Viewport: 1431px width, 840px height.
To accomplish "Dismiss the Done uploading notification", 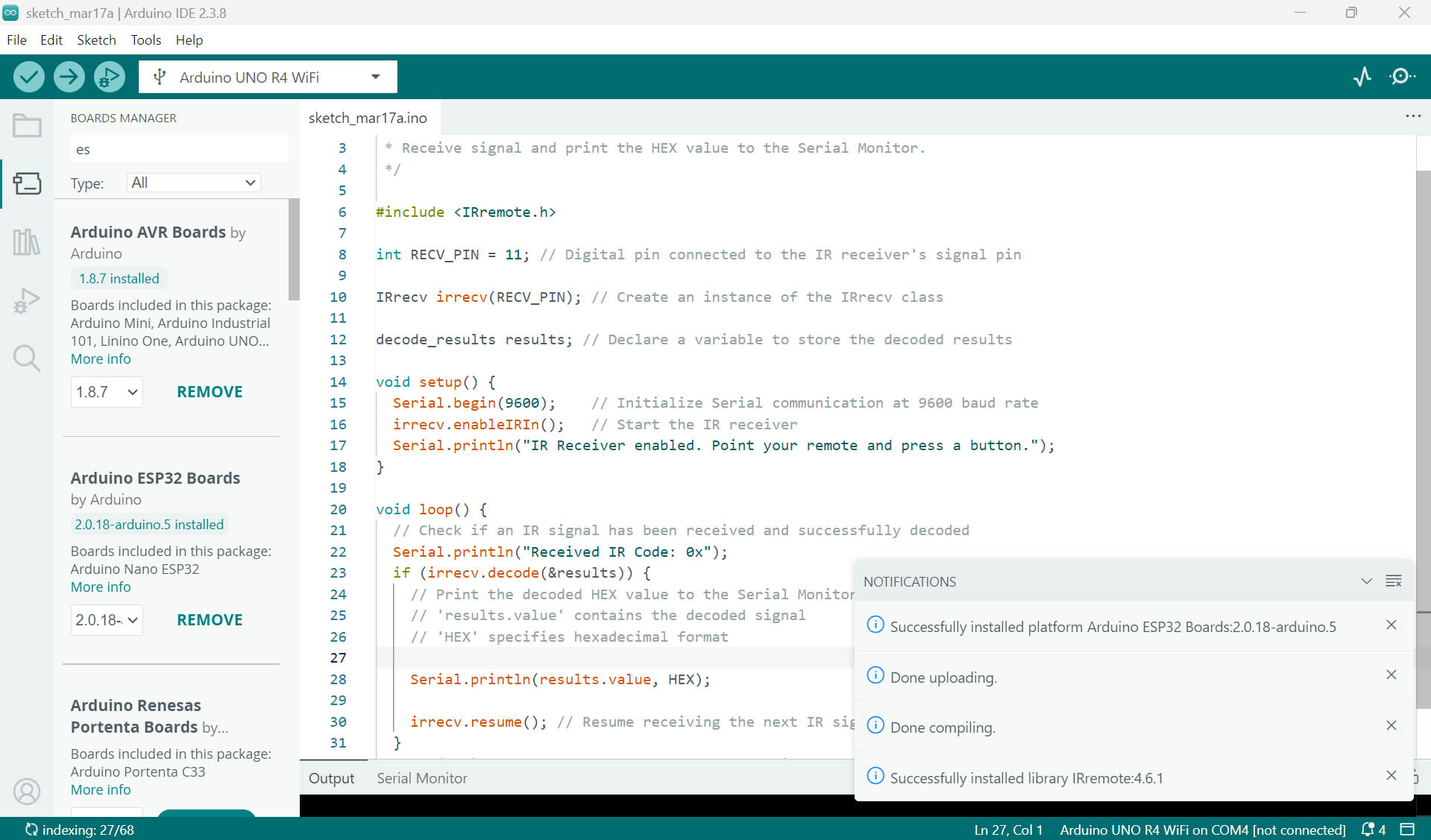I will click(x=1391, y=675).
